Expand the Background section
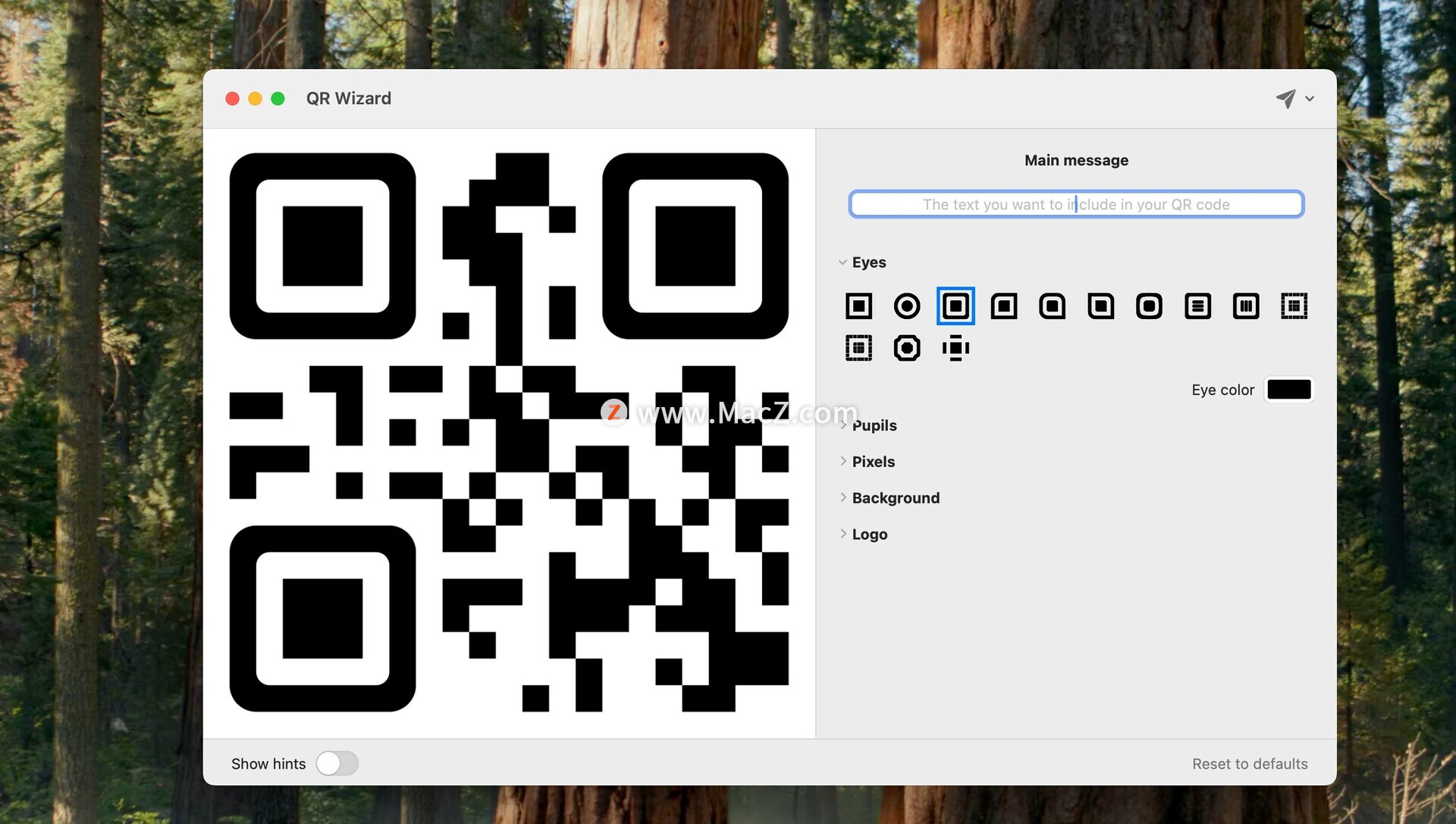Viewport: 1456px width, 824px height. click(x=843, y=497)
